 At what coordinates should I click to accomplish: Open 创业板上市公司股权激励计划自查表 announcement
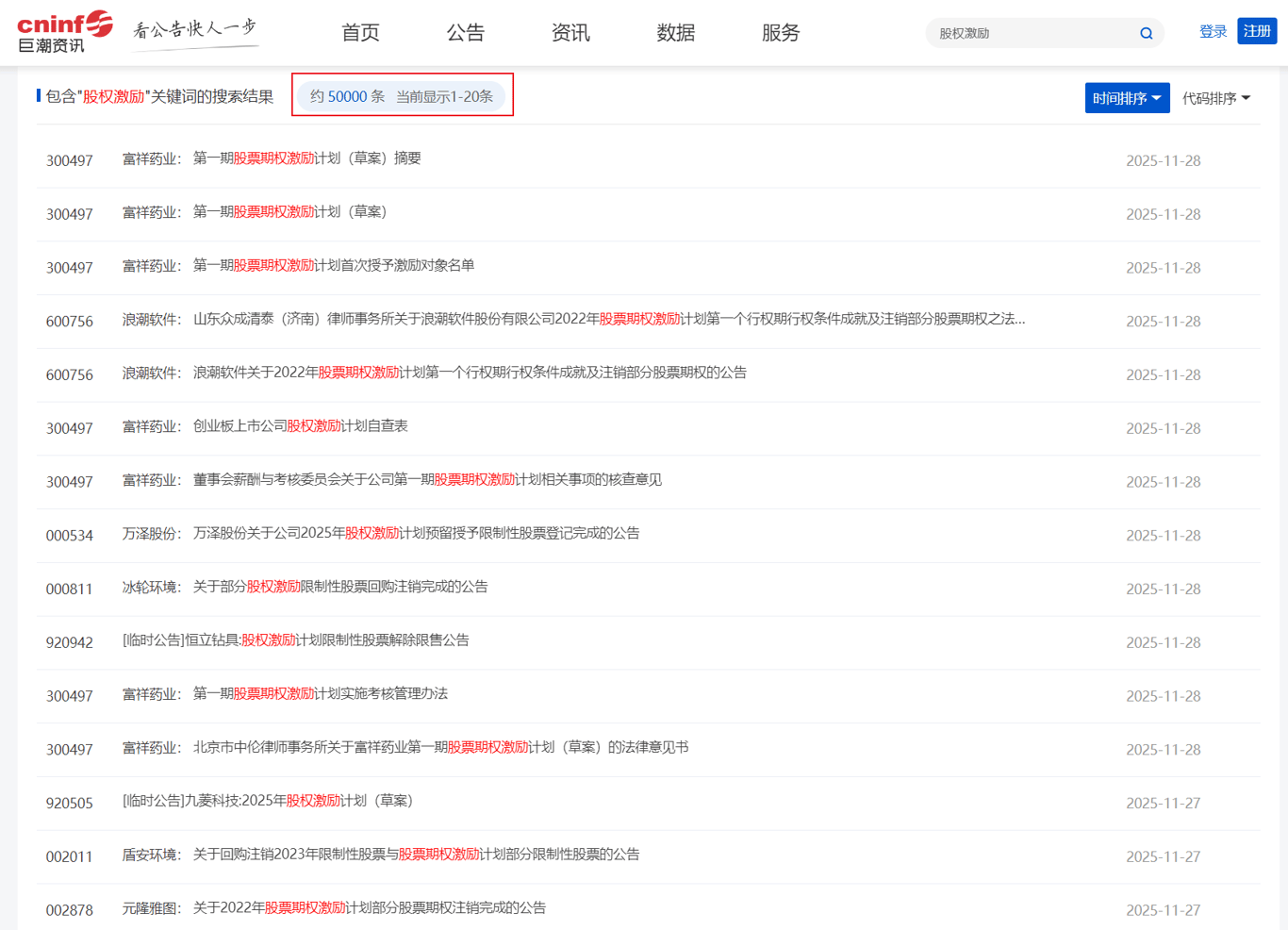(x=301, y=426)
